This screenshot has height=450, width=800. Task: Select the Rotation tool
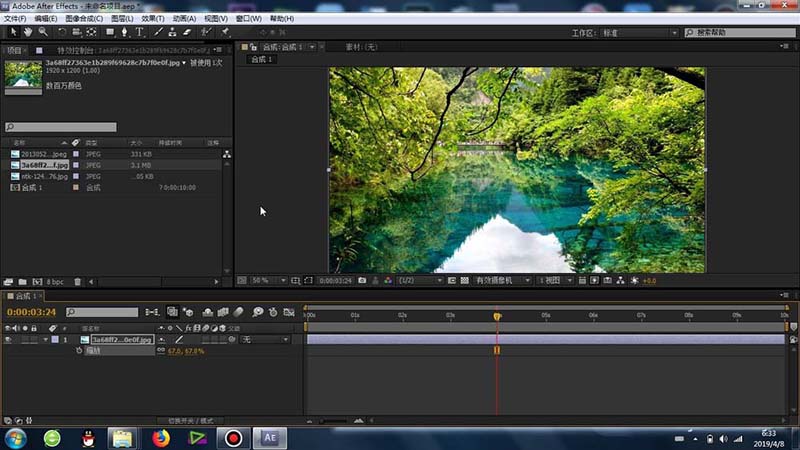point(62,32)
